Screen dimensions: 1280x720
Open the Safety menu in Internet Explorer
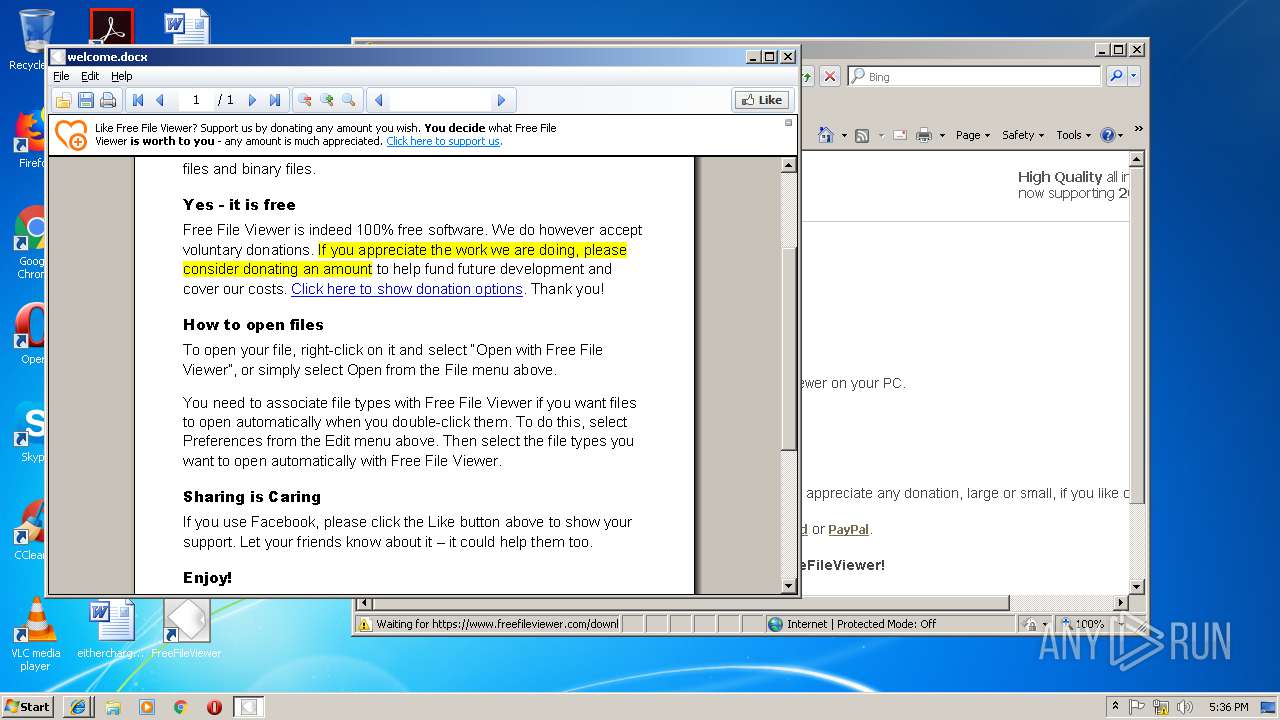point(1023,135)
